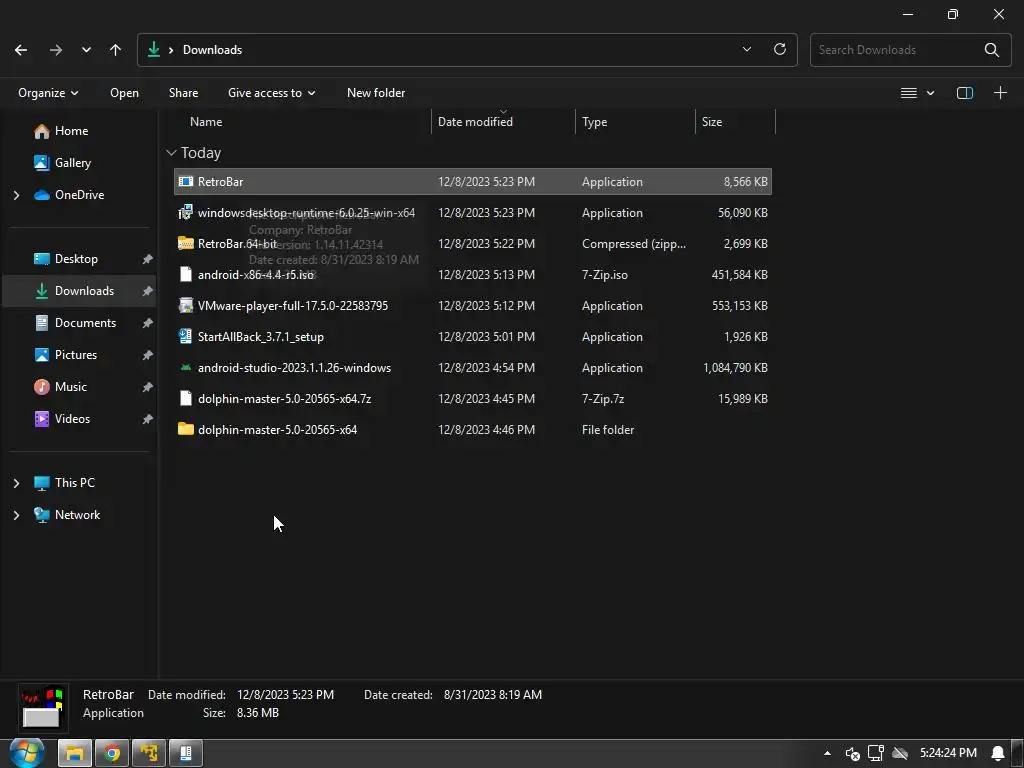Unpin Music using its pin icon
Image resolution: width=1024 pixels, height=768 pixels.
coord(148,387)
